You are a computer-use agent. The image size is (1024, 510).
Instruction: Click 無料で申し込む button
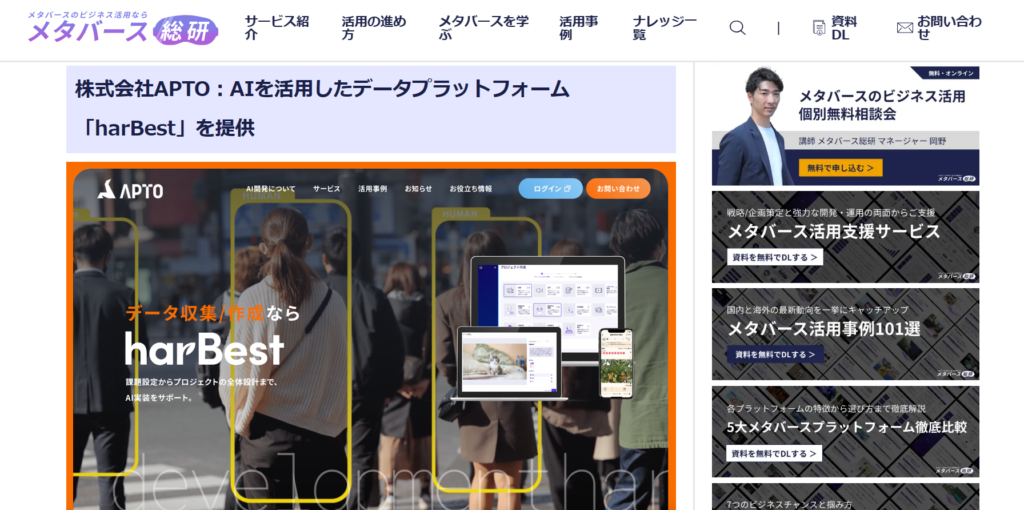840,168
